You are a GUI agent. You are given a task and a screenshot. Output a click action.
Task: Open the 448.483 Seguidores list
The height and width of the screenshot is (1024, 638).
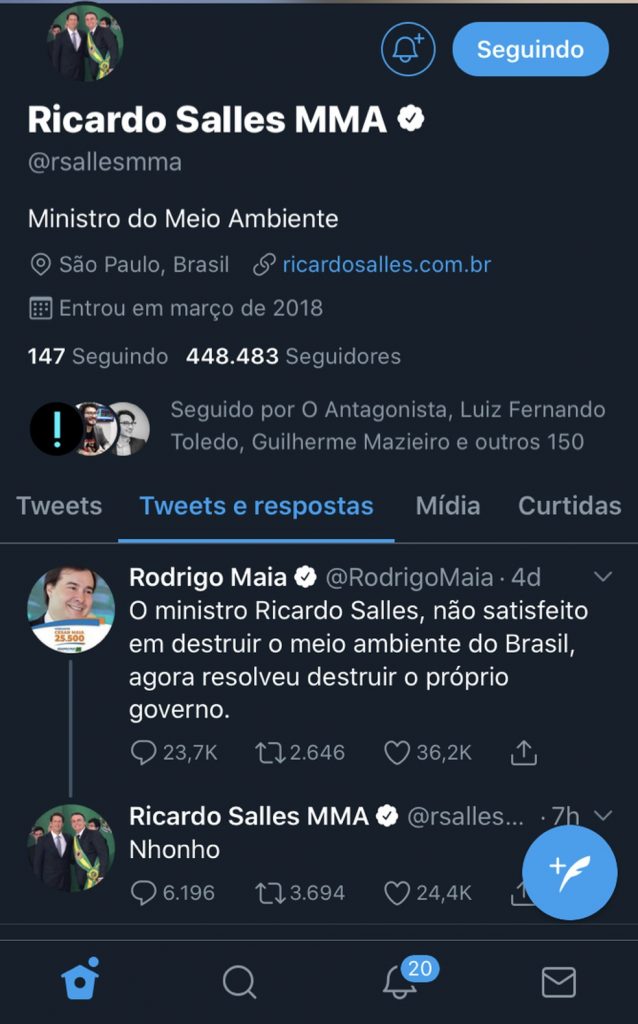[293, 356]
